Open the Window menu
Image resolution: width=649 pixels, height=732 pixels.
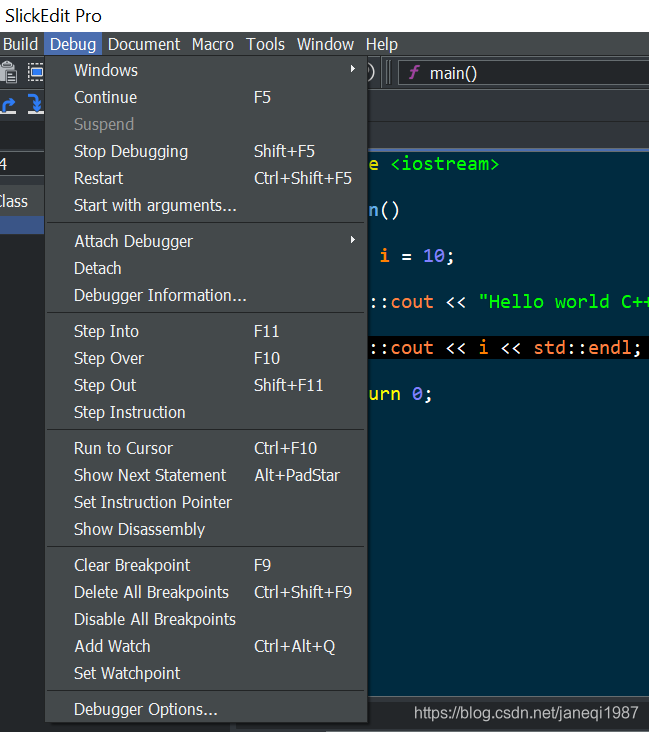pos(325,44)
